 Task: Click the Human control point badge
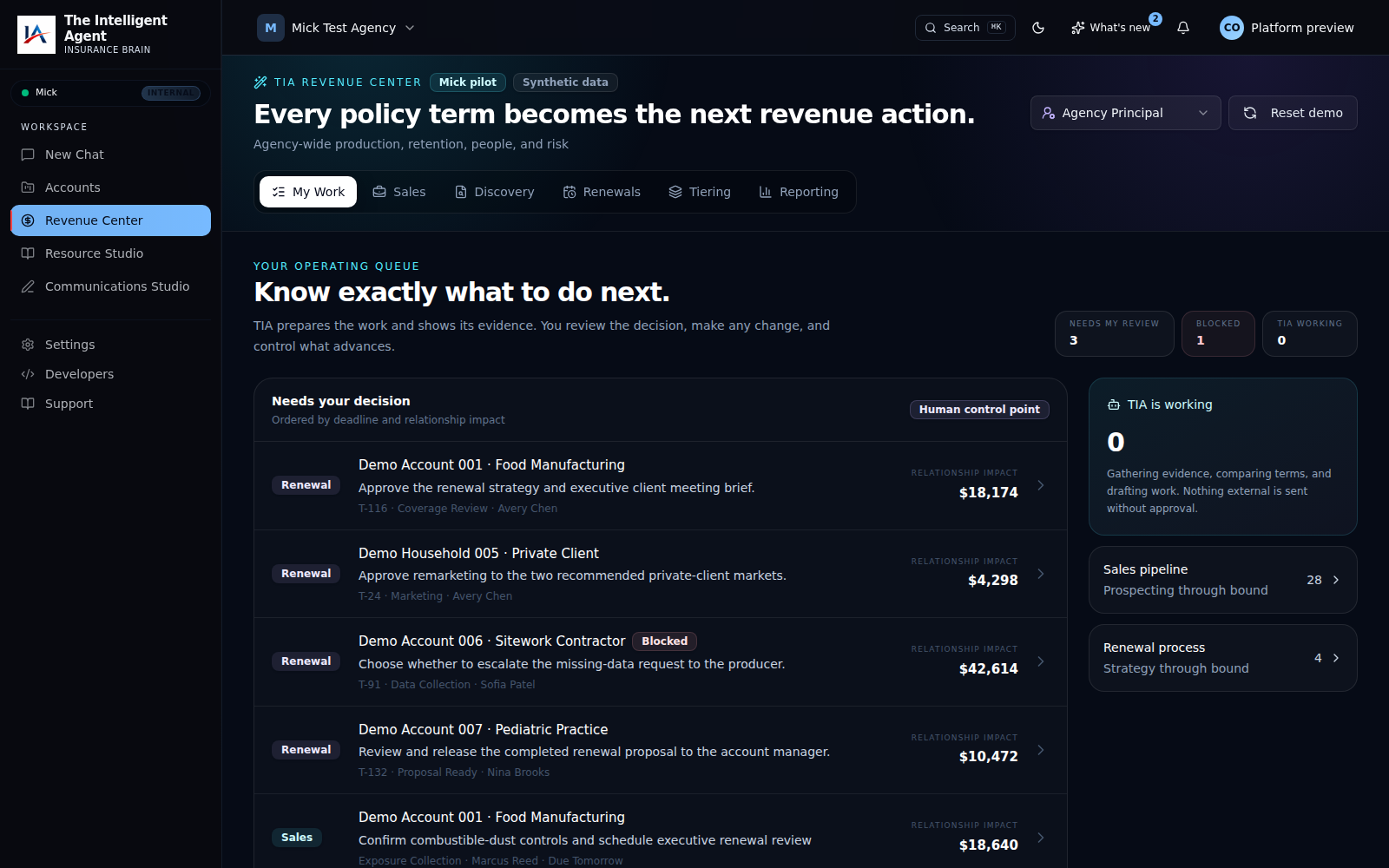tap(979, 410)
